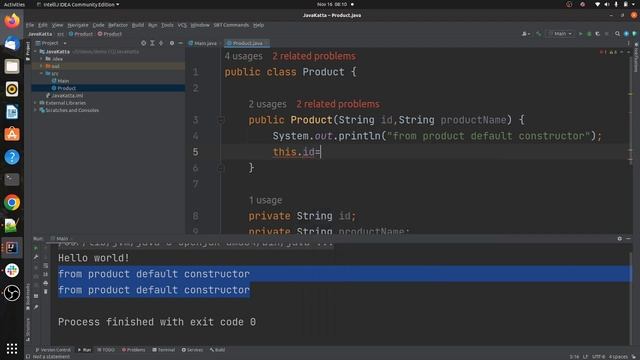Expand the .idea folder node
Image resolution: width=640 pixels, height=360 pixels.
41,59
